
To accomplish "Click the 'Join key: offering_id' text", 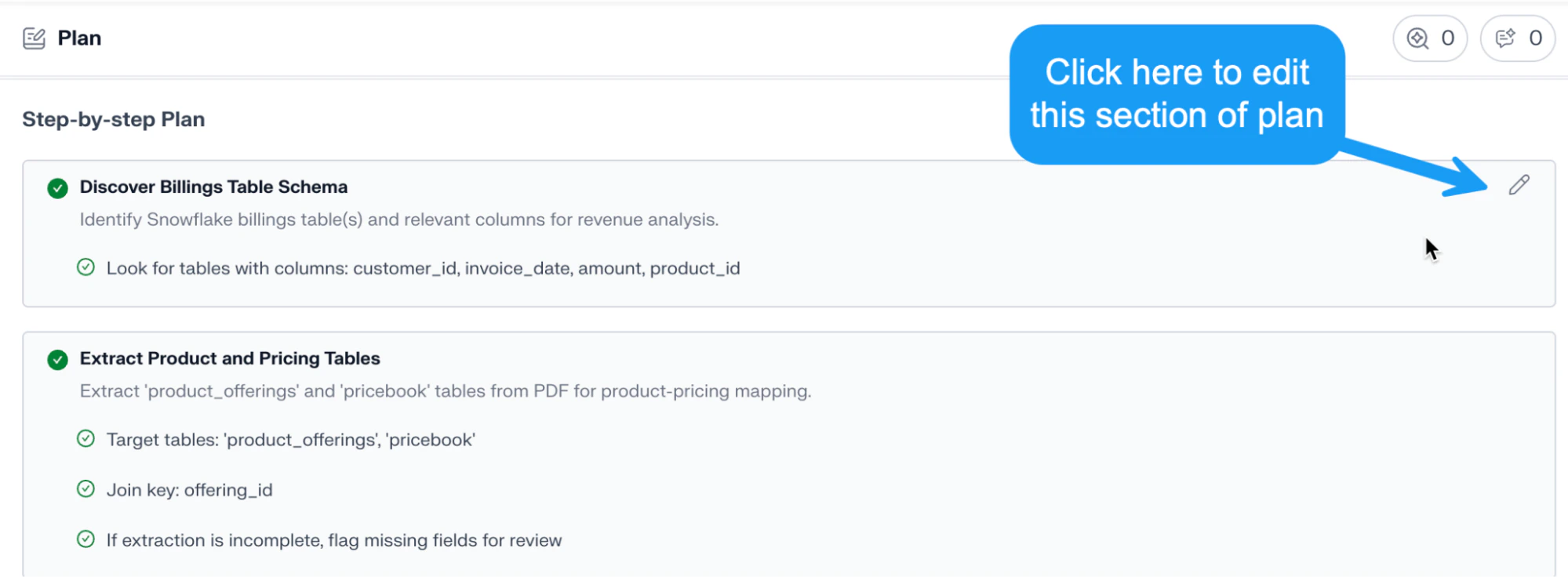I will coord(189,490).
